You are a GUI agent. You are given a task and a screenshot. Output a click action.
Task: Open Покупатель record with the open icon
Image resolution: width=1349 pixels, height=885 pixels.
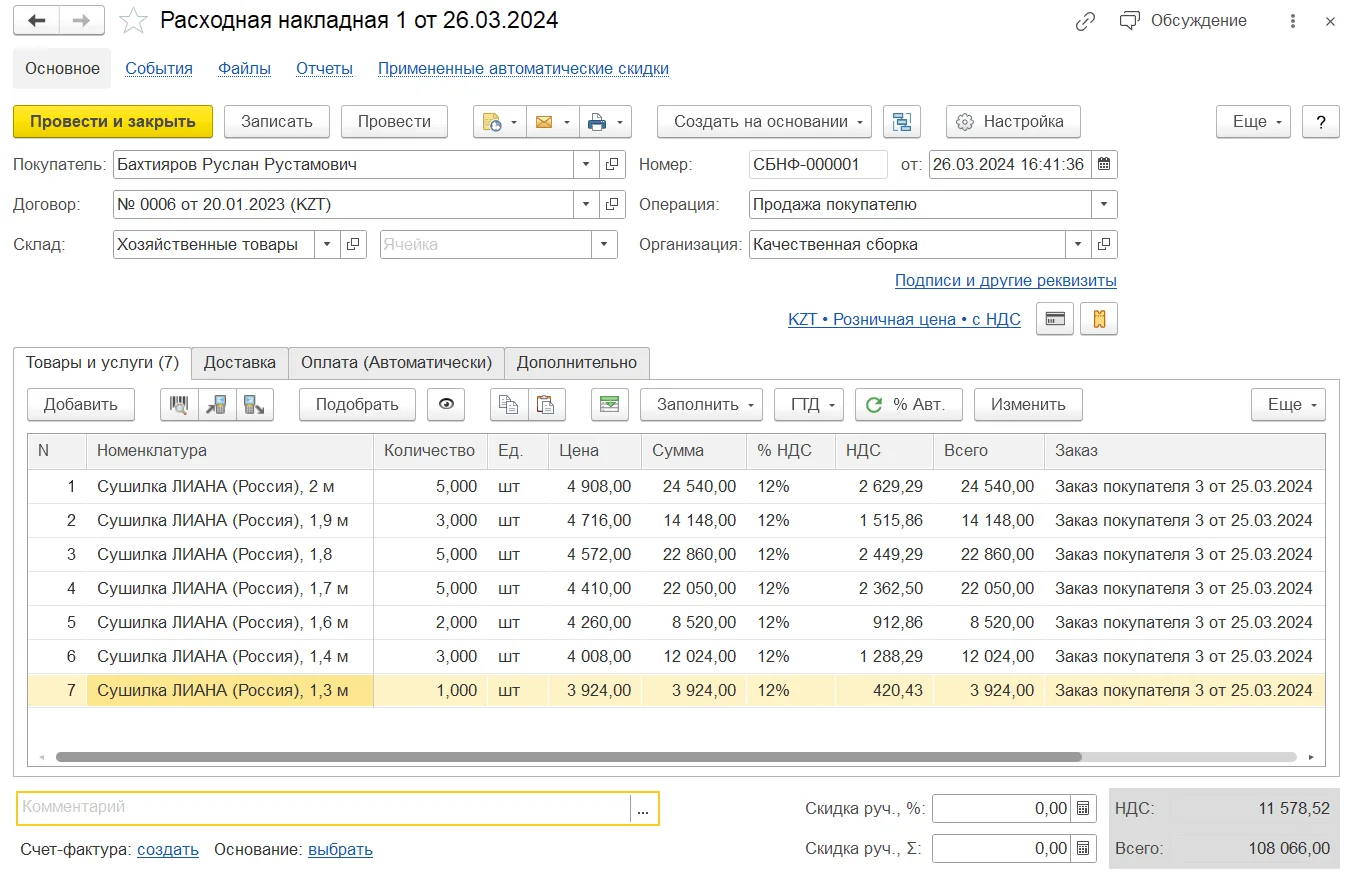tap(613, 165)
